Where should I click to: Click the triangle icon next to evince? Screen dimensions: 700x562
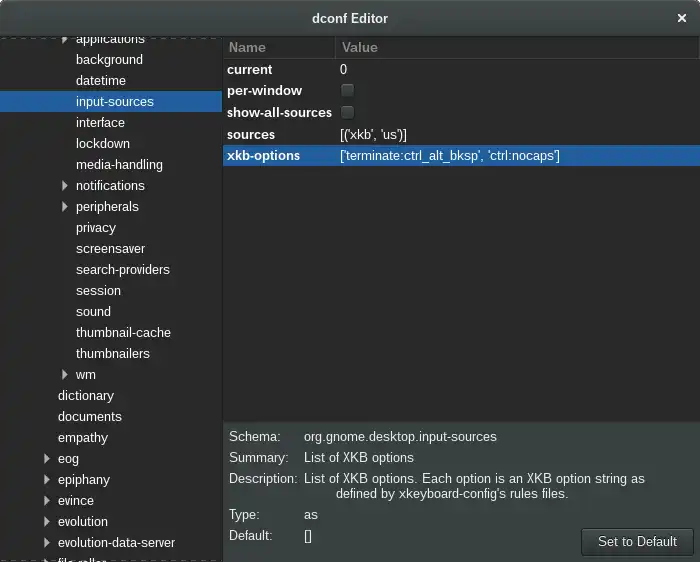point(47,500)
